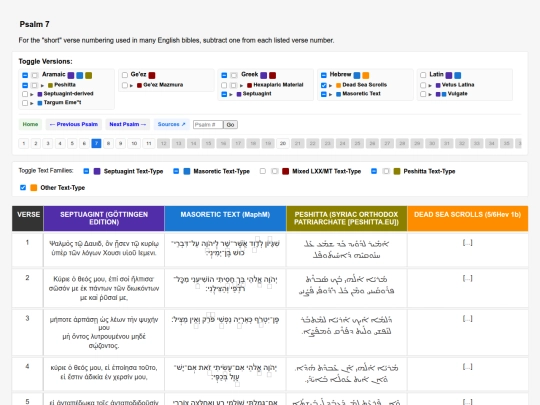Expand the Hexaplaric Material disclosure triangle

pos(242,85)
